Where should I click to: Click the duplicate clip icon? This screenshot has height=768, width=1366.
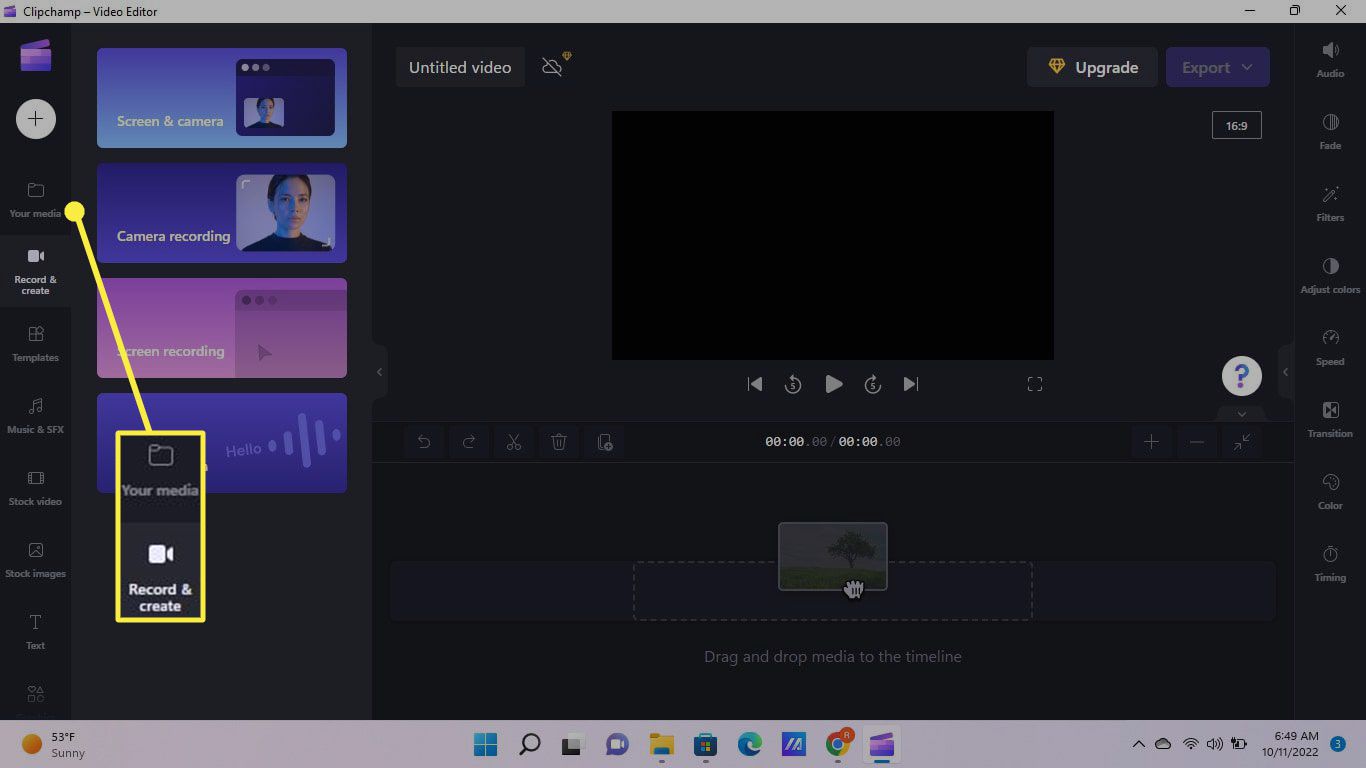point(605,442)
